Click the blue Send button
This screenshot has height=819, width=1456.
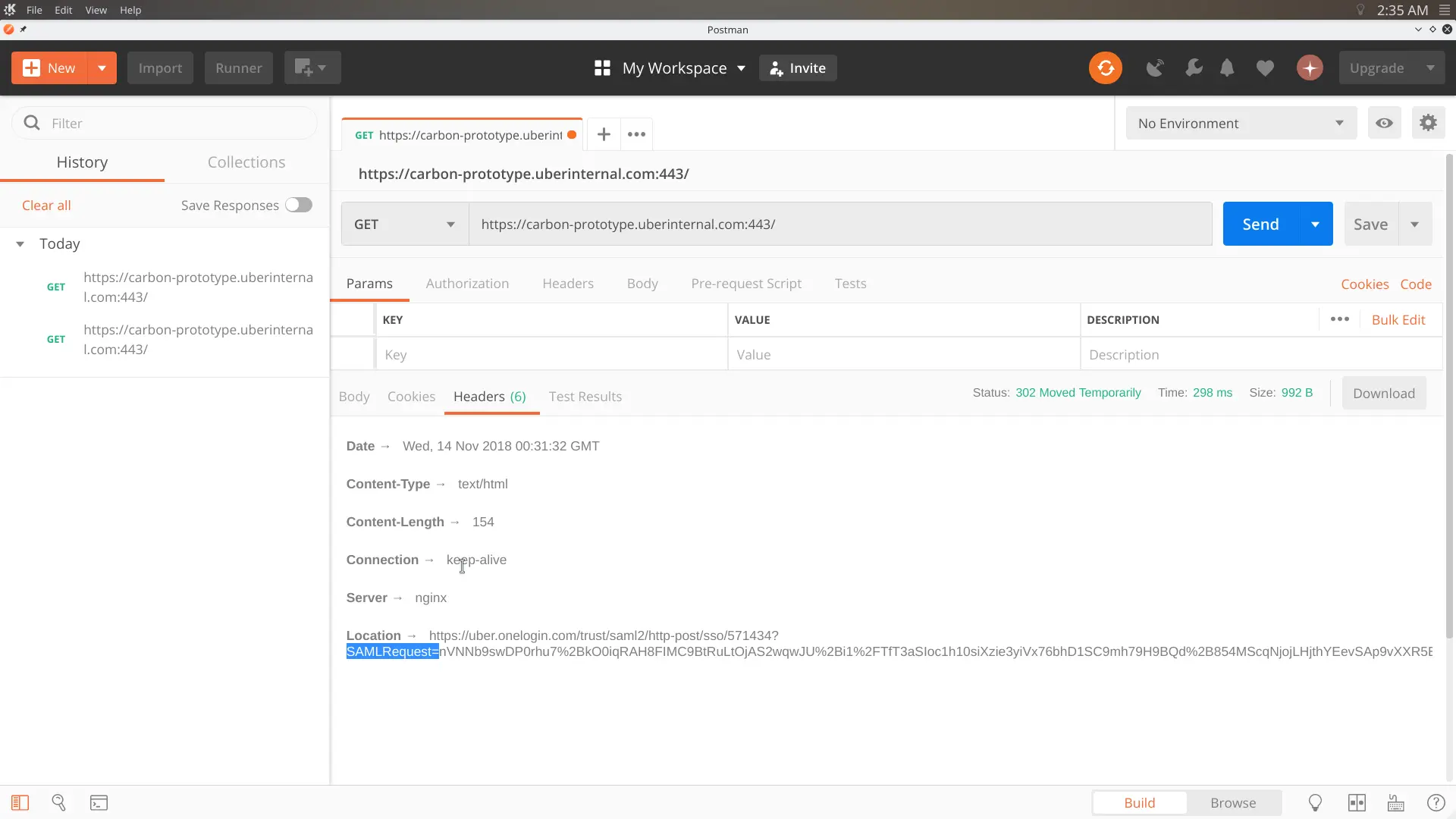1260,224
